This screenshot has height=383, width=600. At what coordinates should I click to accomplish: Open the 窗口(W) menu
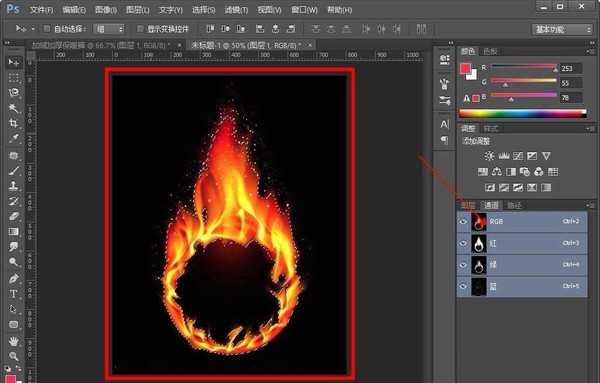click(x=304, y=10)
